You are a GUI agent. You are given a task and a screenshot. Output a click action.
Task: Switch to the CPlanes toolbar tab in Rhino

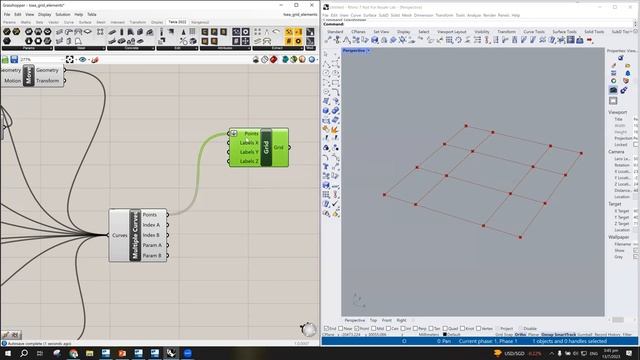(358, 31)
